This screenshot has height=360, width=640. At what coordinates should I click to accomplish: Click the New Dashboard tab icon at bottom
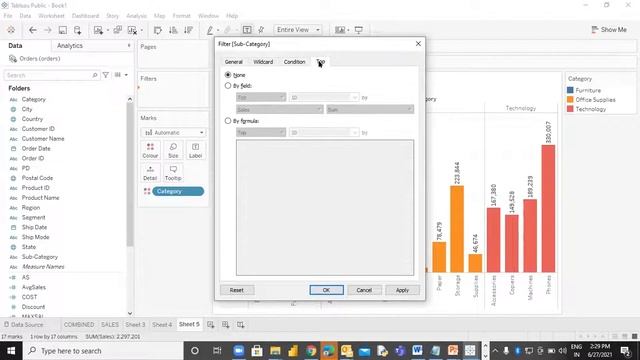pos(226,324)
